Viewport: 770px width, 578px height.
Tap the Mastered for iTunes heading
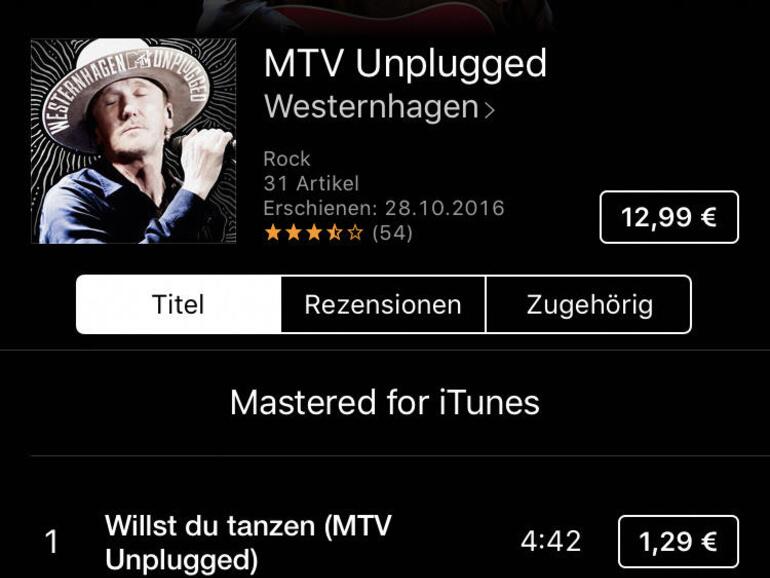coord(385,403)
